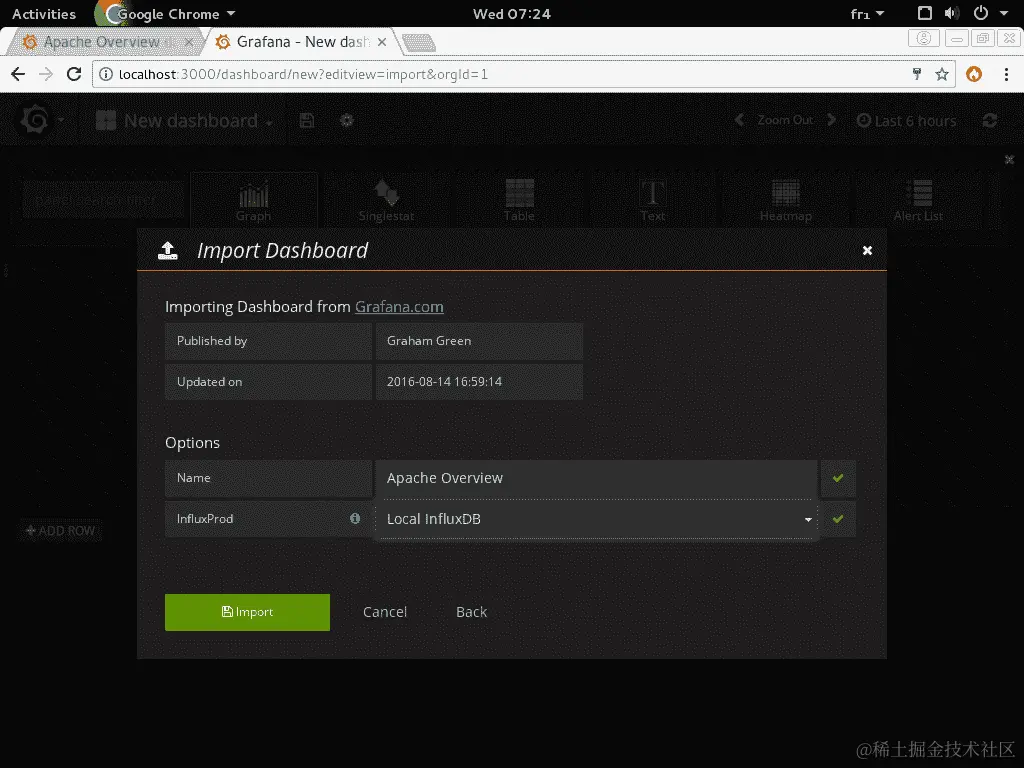The width and height of the screenshot is (1024, 768).
Task: Bookmark this page with the star
Action: coord(942,74)
